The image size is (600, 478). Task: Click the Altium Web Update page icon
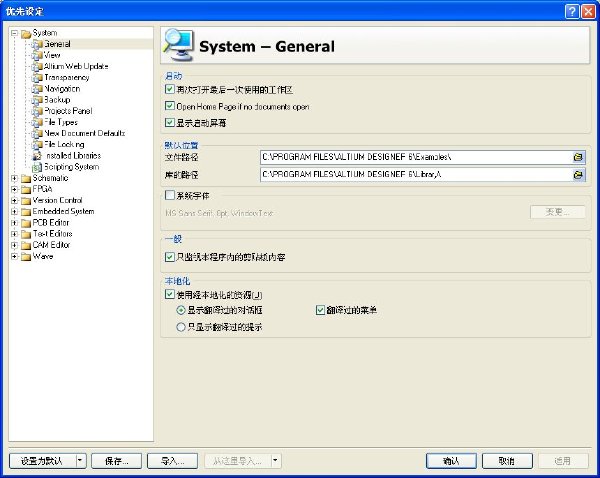click(x=37, y=67)
